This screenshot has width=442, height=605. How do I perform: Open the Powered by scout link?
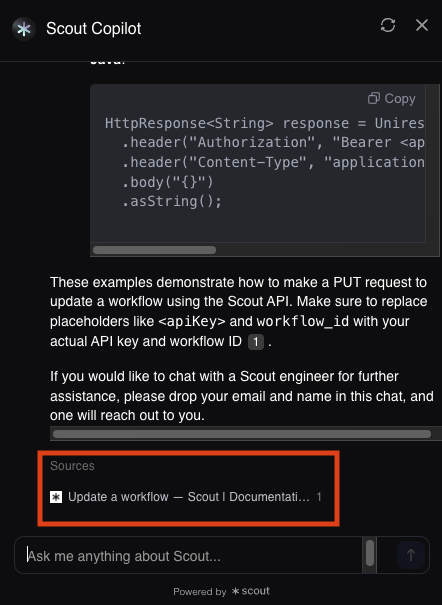221,591
